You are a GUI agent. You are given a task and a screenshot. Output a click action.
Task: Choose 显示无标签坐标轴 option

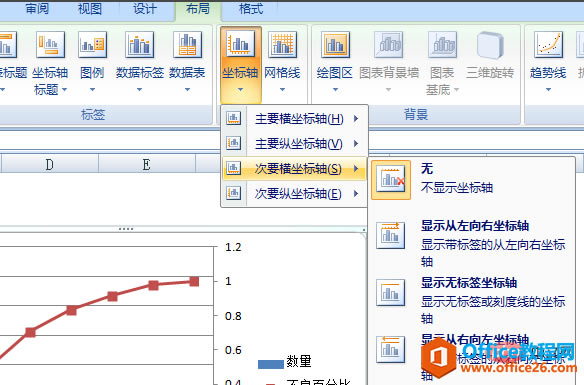pos(471,301)
